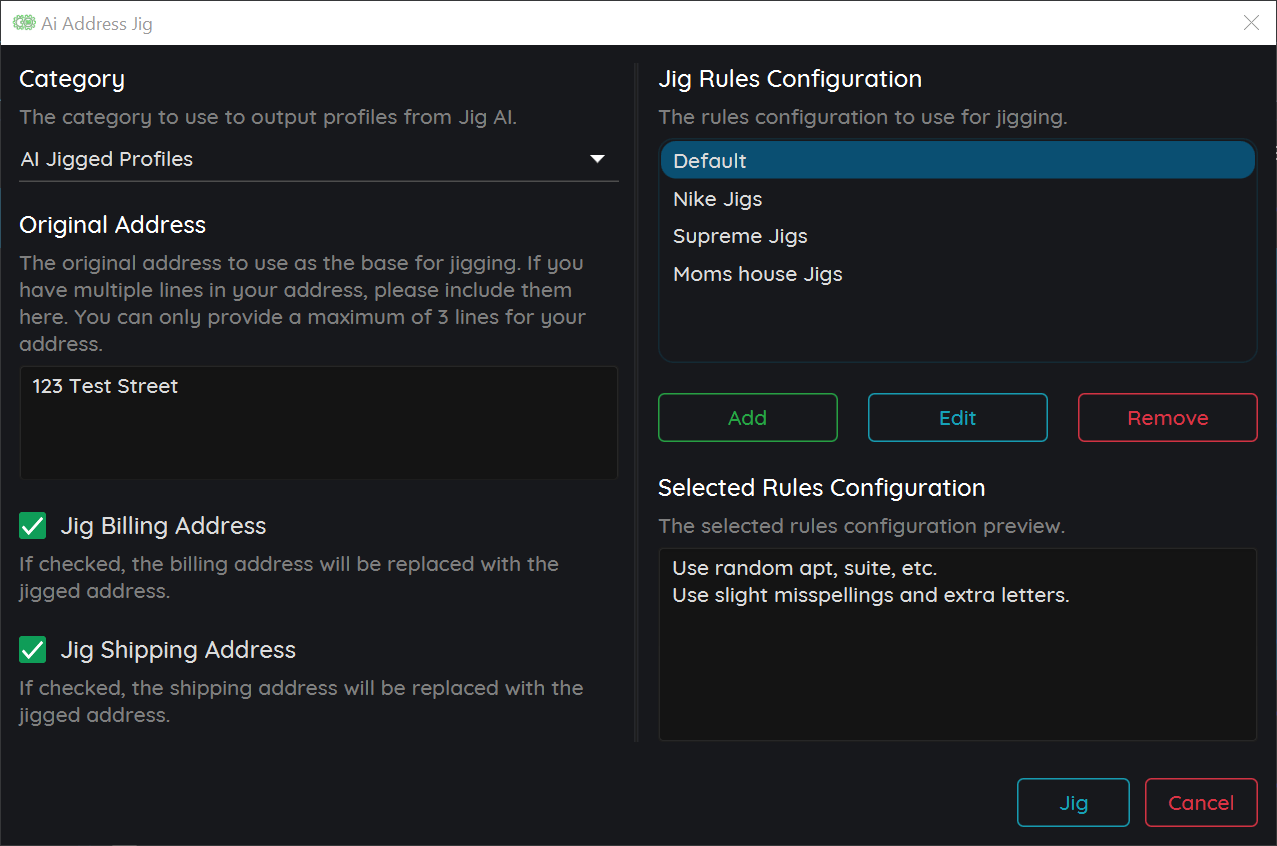
Task: Select the Nike Jigs rules configuration
Action: [x=717, y=198]
